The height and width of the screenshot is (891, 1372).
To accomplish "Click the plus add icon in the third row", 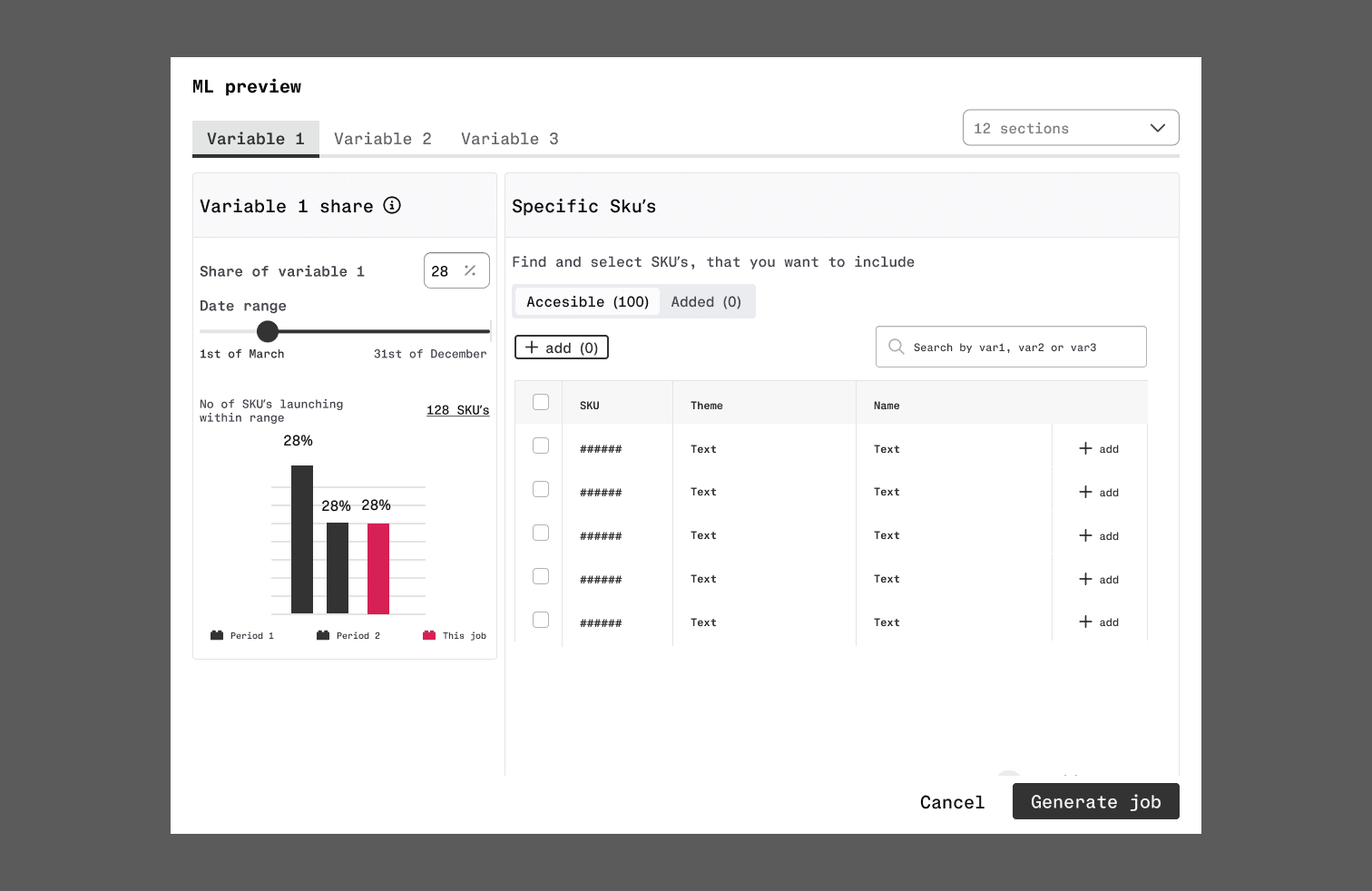I will (x=1085, y=535).
